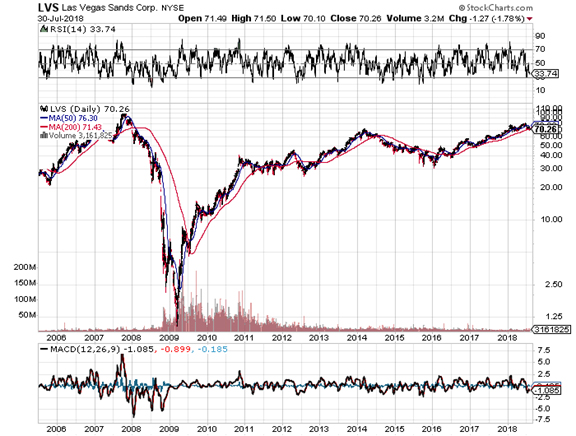The height and width of the screenshot is (436, 576).
Task: Click the 10.00 price axis label
Action: coord(551,219)
